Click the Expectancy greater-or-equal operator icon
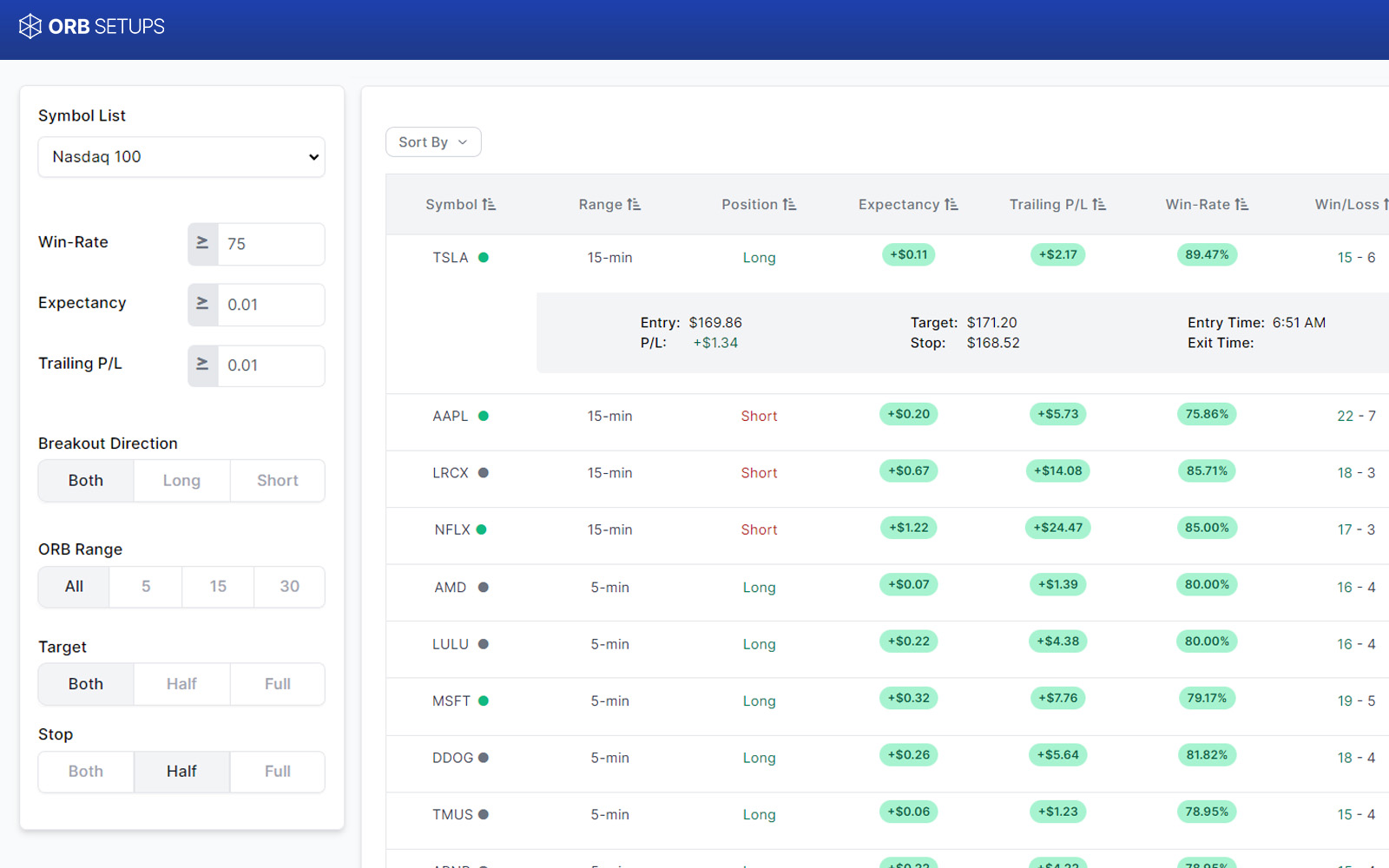This screenshot has height=868, width=1389. pos(202,305)
